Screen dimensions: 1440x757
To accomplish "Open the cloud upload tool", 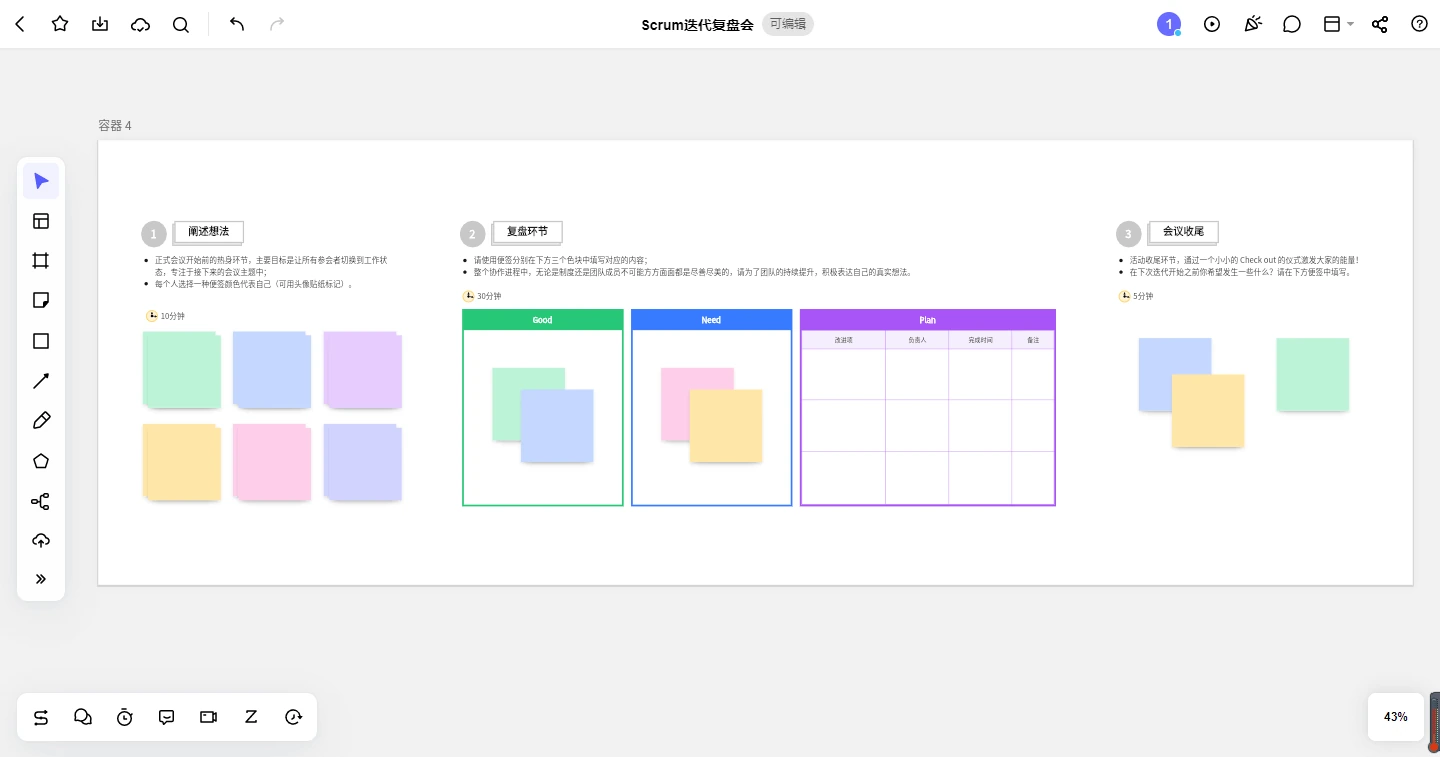I will pos(41,541).
